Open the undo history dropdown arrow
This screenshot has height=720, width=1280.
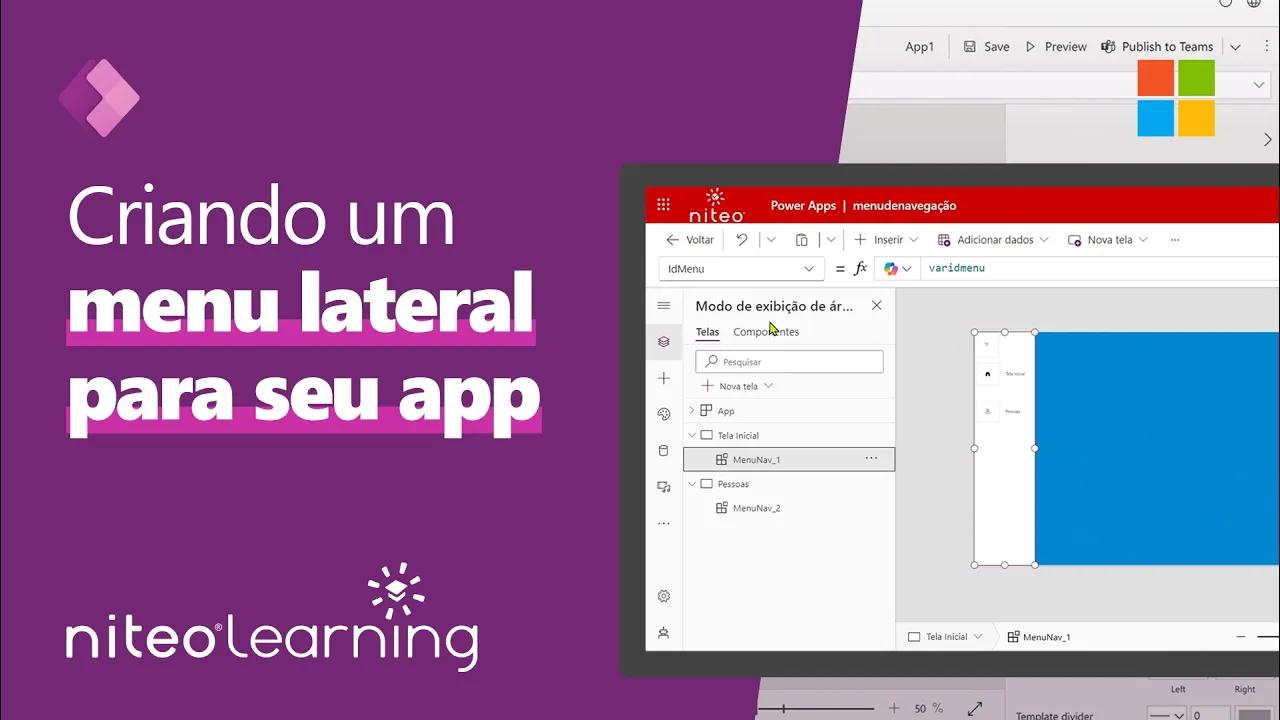(771, 240)
